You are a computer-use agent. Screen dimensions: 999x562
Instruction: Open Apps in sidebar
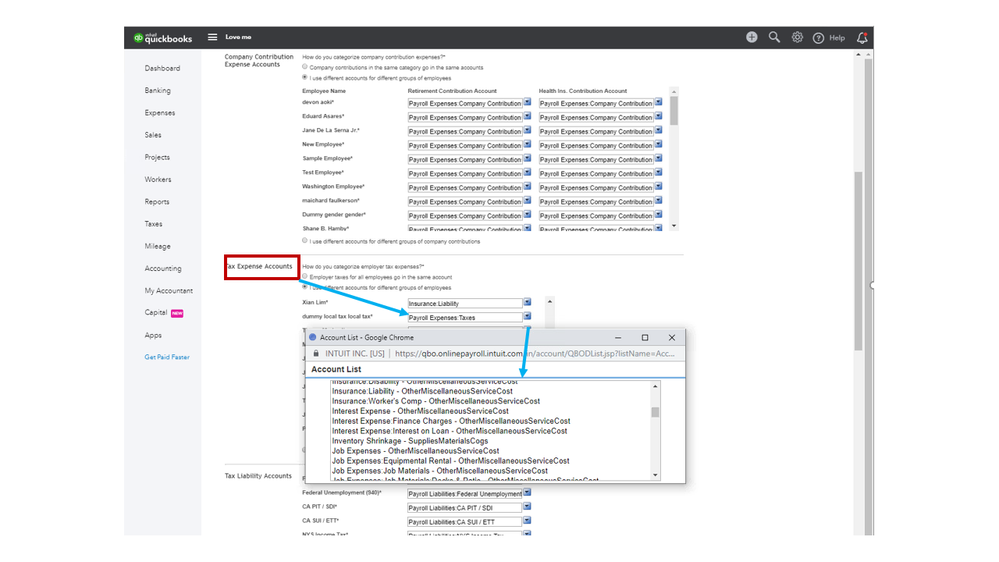[x=153, y=335]
